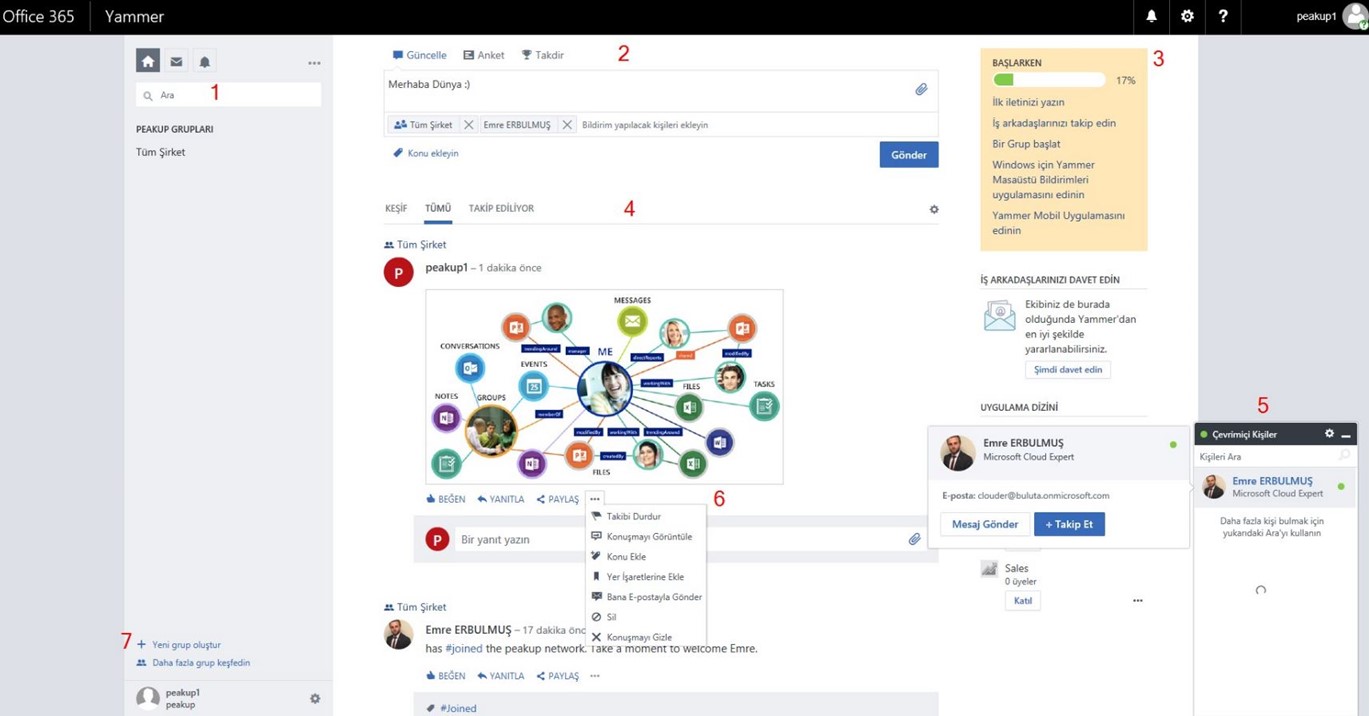Remove Tüm Şirket recipient from the post
Viewport: 1369px width, 716px height.
click(x=468, y=125)
